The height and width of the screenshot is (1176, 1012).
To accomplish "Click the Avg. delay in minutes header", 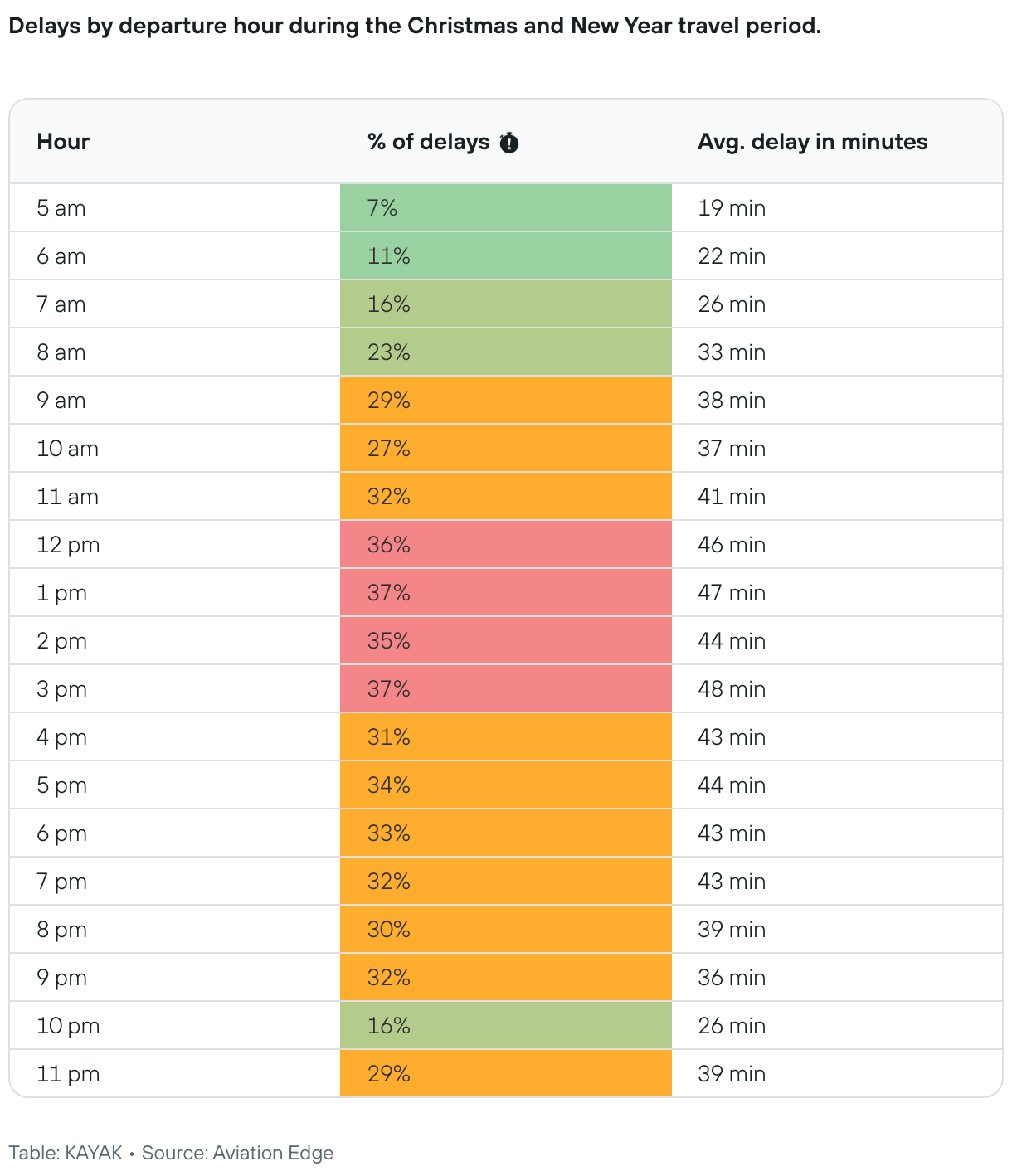I will pos(812,142).
